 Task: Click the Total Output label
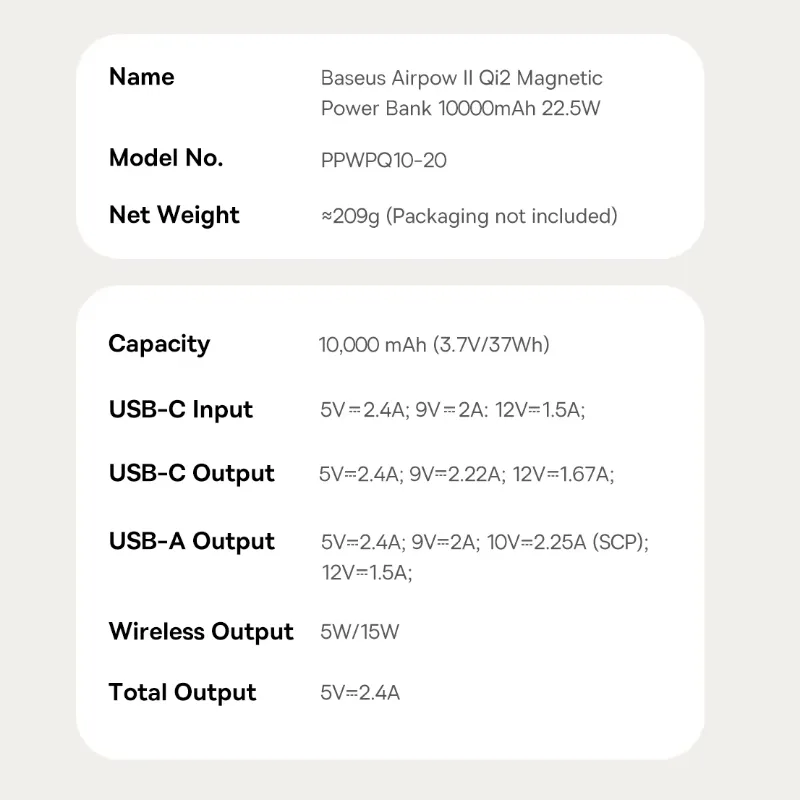pos(183,693)
